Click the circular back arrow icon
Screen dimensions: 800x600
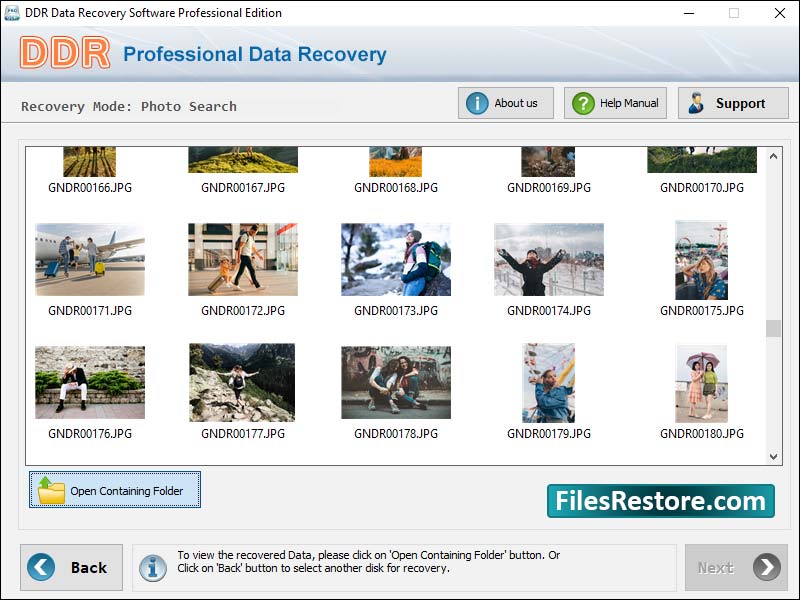[39, 567]
